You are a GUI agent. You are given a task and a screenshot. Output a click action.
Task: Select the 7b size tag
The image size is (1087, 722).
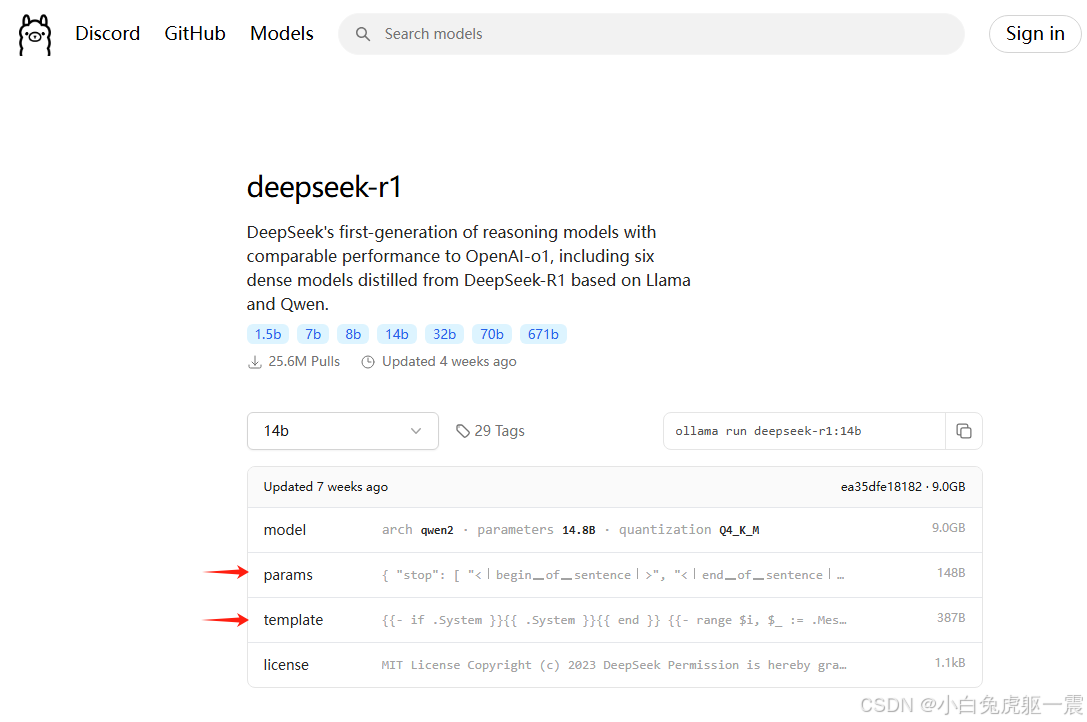tap(313, 334)
